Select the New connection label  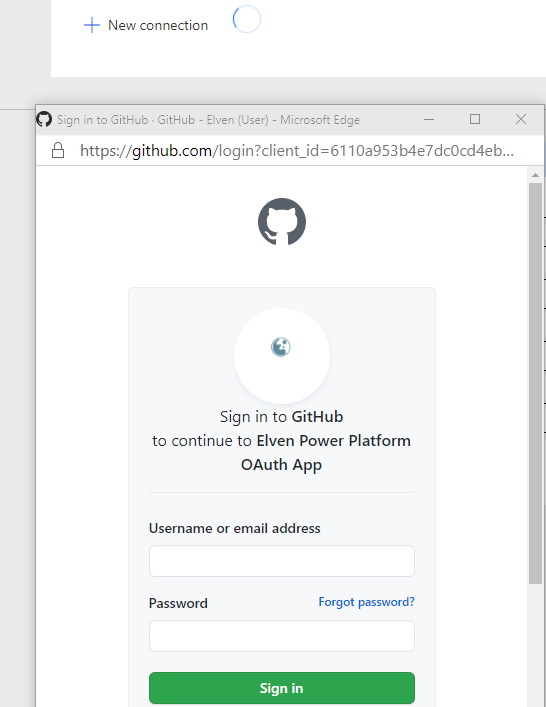[158, 25]
